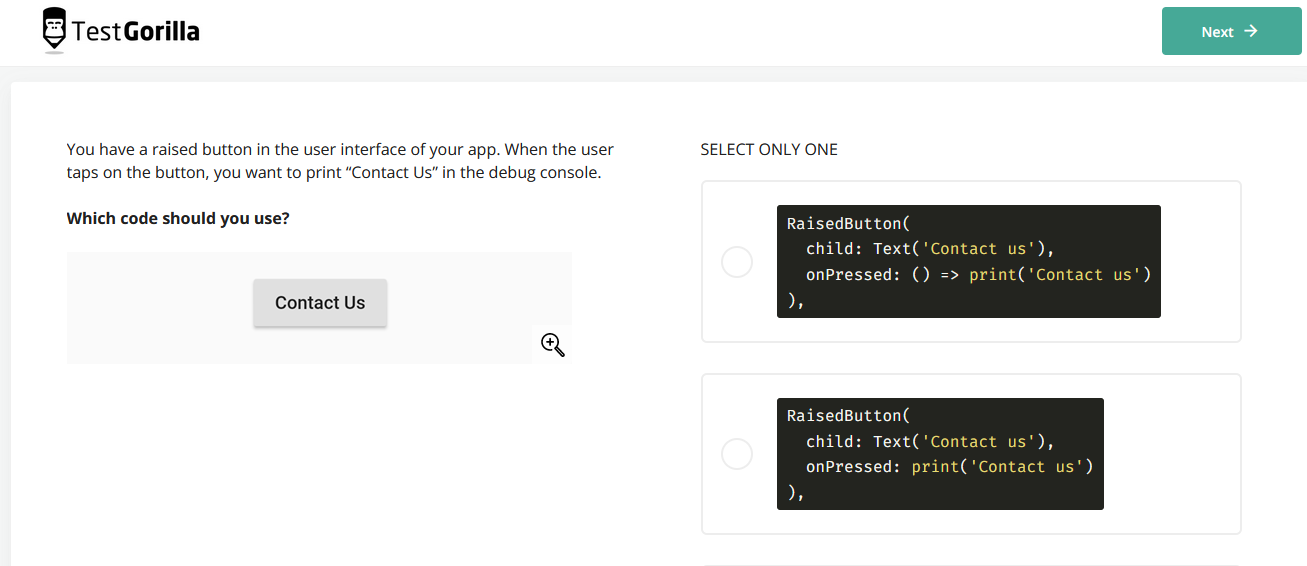1307x566 pixels.
Task: Zoom the Contact Us preview image with magnifier
Action: click(x=553, y=345)
